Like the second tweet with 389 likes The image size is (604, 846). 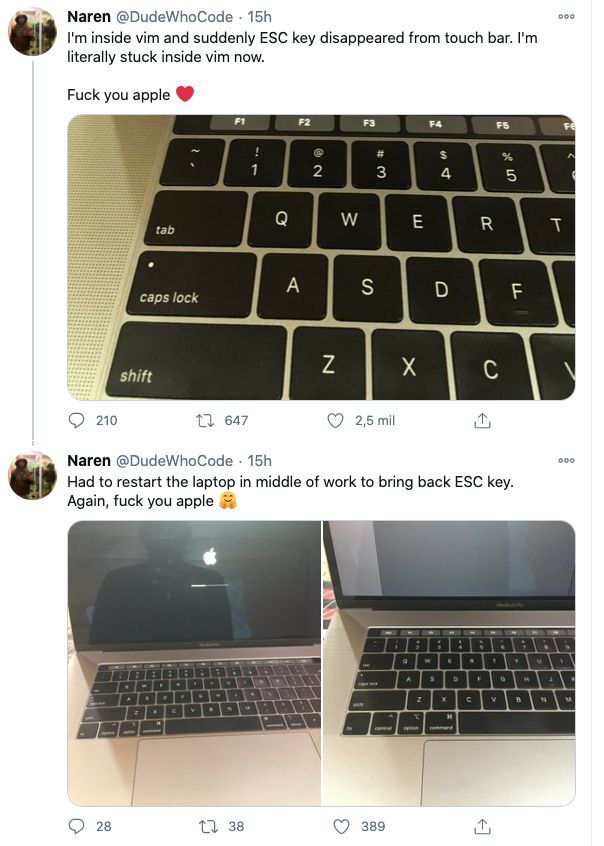[x=341, y=826]
